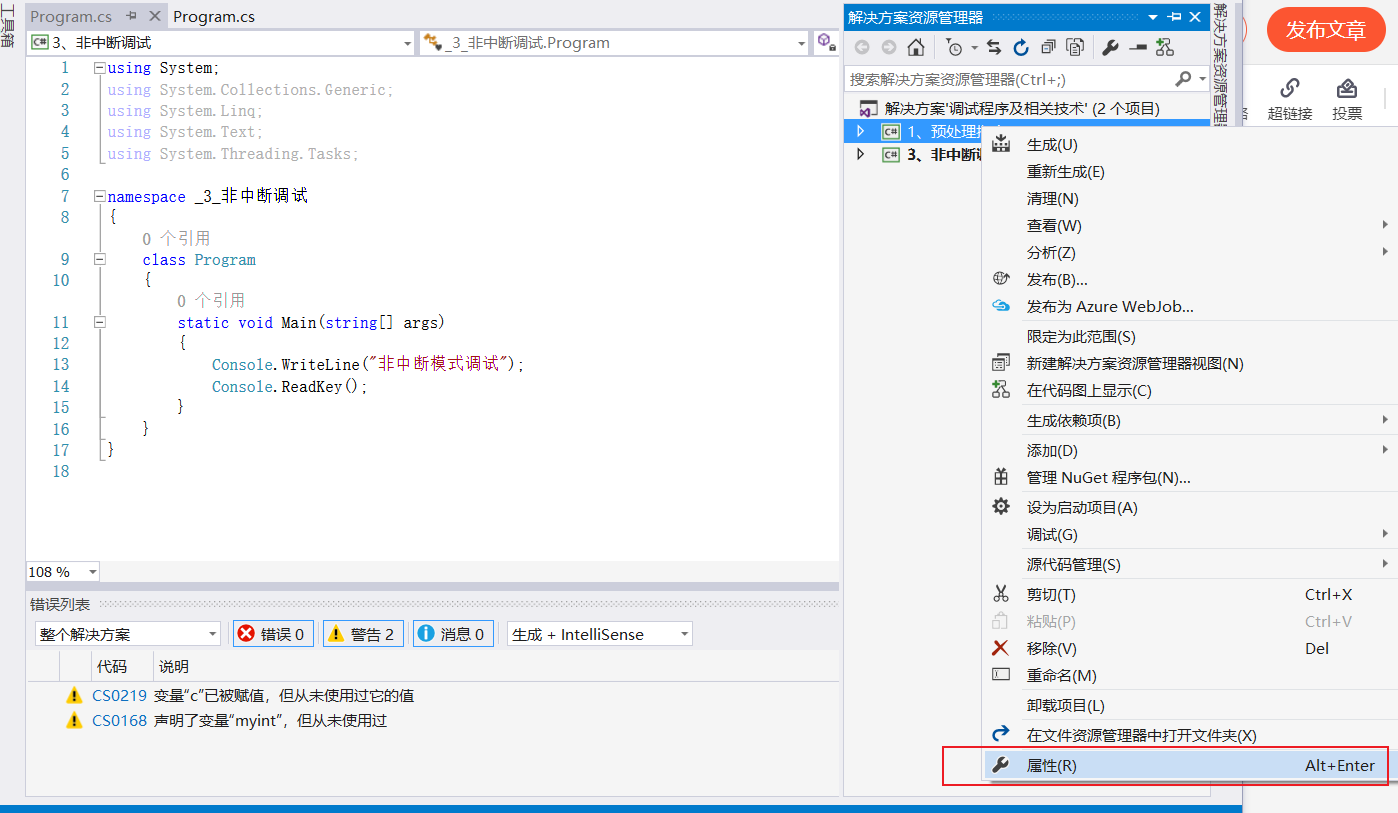Open search options dropdown arrow in Solution Explorer
The width and height of the screenshot is (1398, 813).
1202,78
